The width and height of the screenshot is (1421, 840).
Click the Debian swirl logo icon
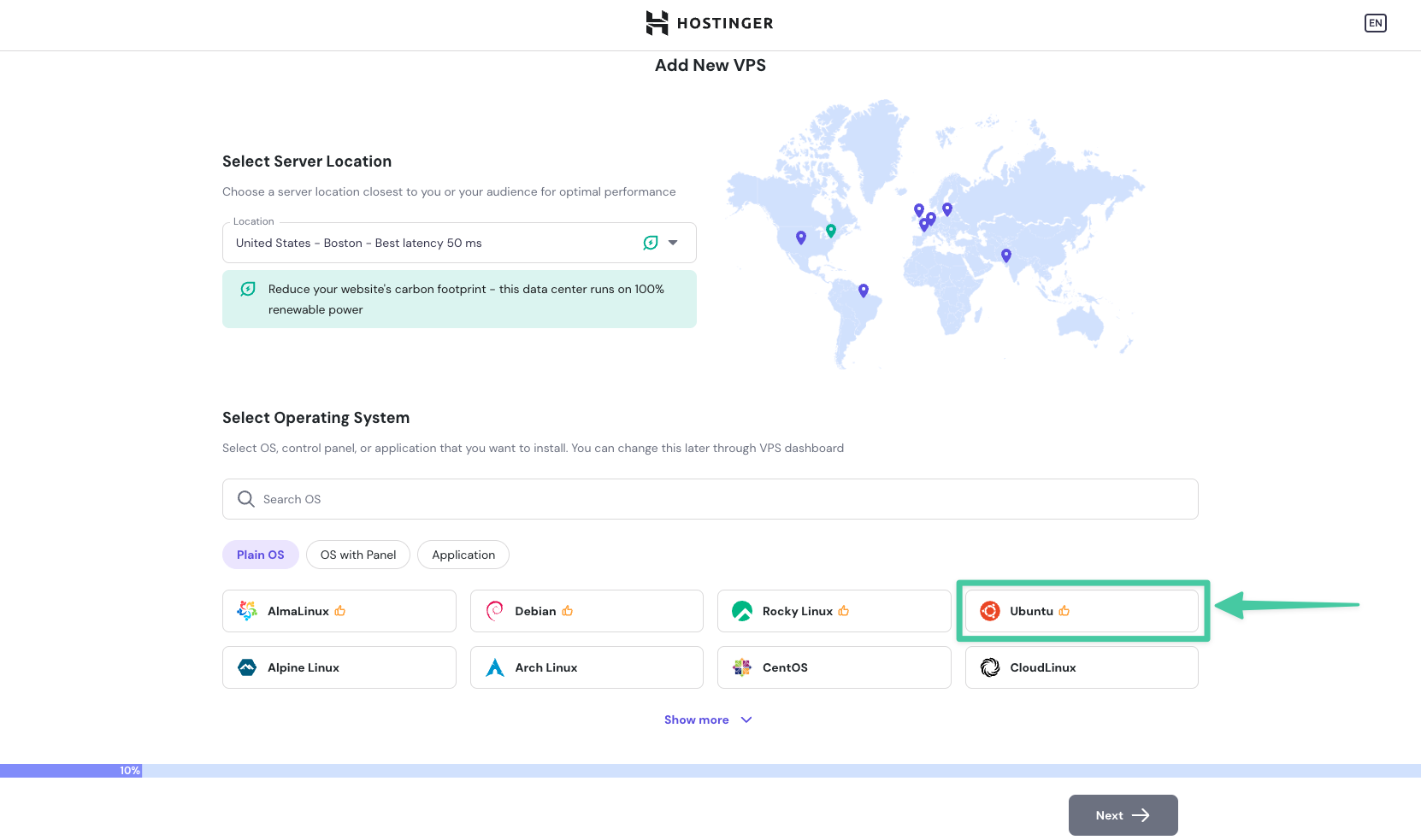494,611
